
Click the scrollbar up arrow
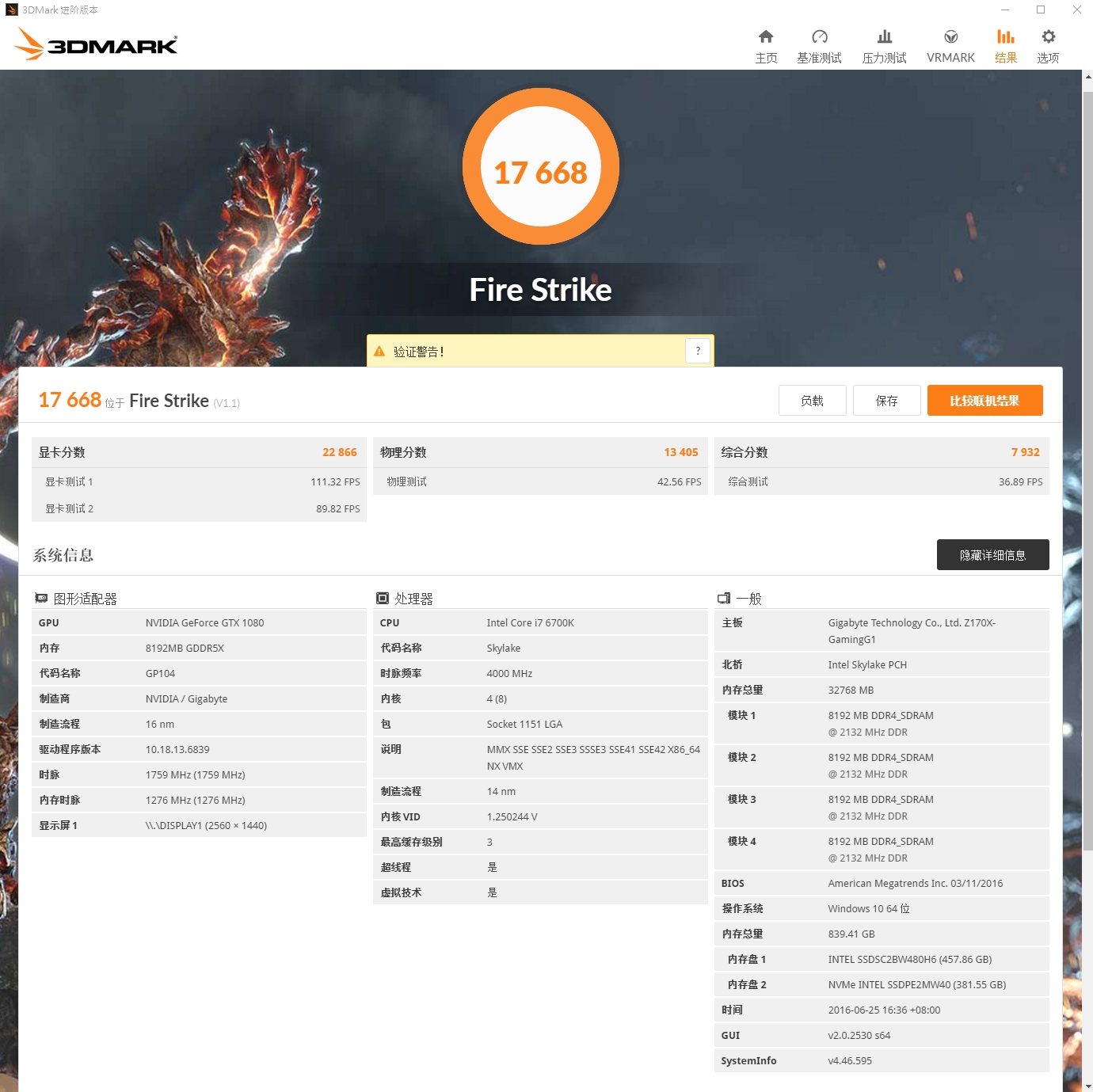[x=1087, y=77]
